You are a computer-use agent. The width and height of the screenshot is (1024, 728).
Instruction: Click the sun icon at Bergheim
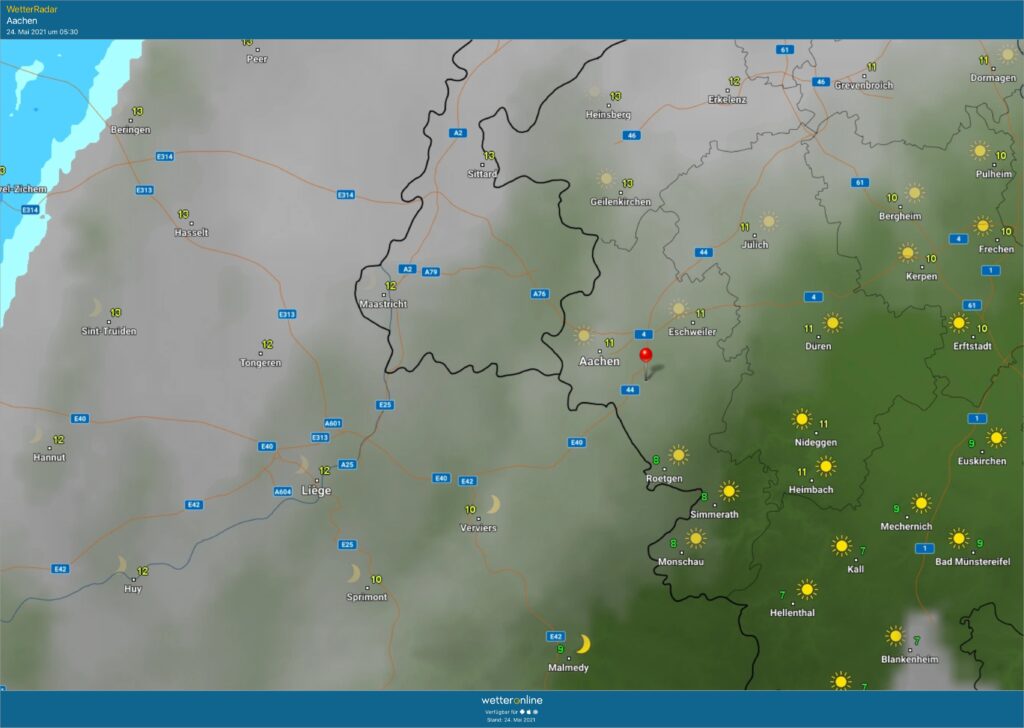click(915, 193)
